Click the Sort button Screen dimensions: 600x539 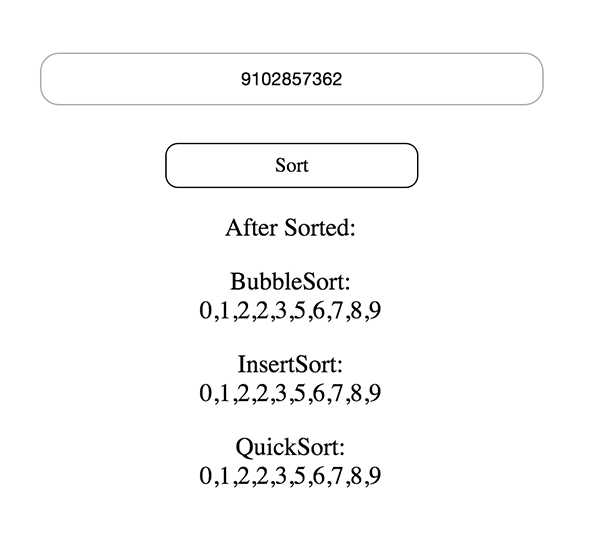click(292, 165)
